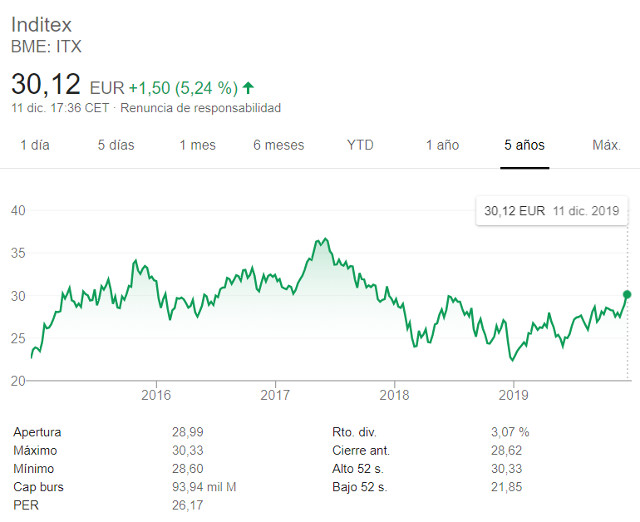Click the Bajo 52 s. value 21,85
Viewport: 640px width, 522px height.
[x=507, y=487]
